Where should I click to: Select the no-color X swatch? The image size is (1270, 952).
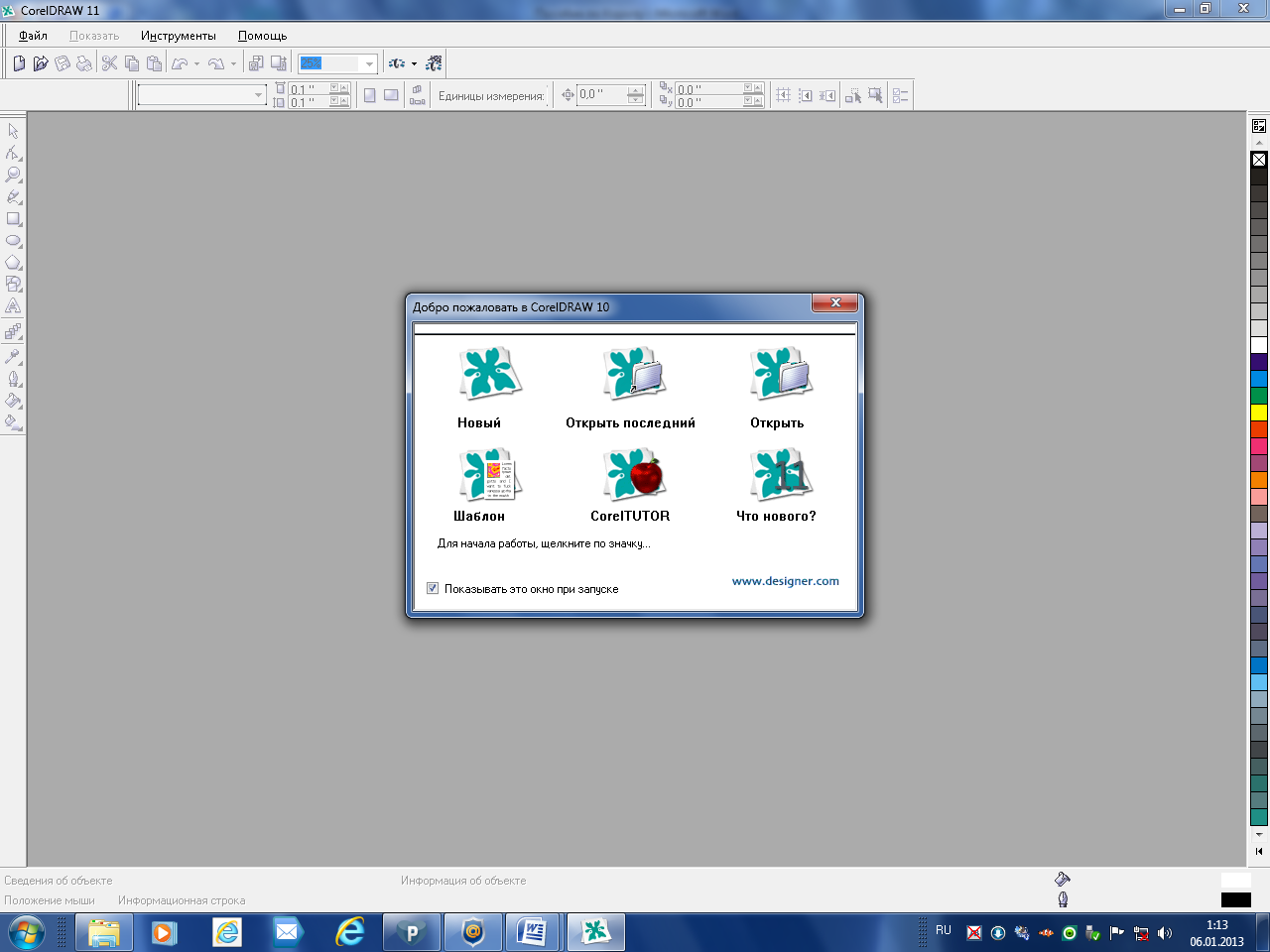(x=1259, y=159)
